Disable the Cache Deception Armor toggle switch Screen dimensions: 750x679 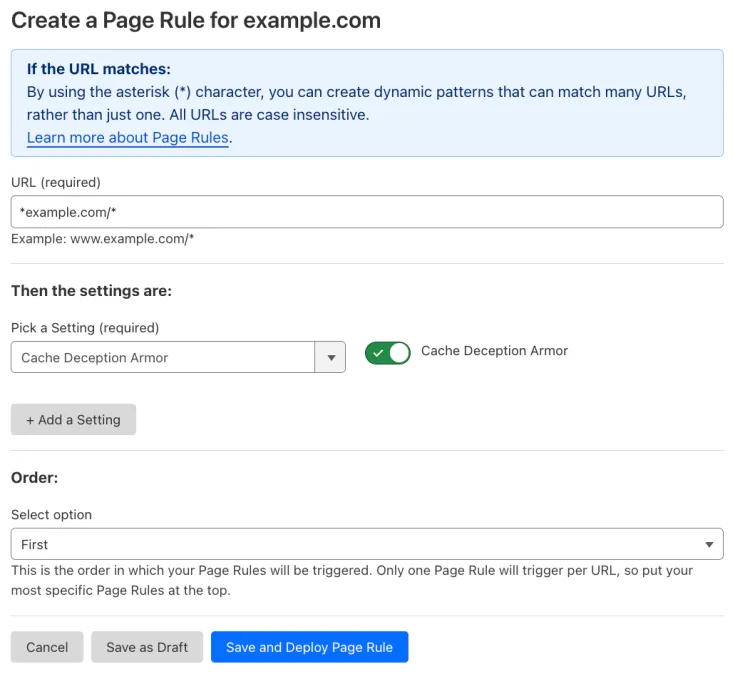(x=387, y=353)
